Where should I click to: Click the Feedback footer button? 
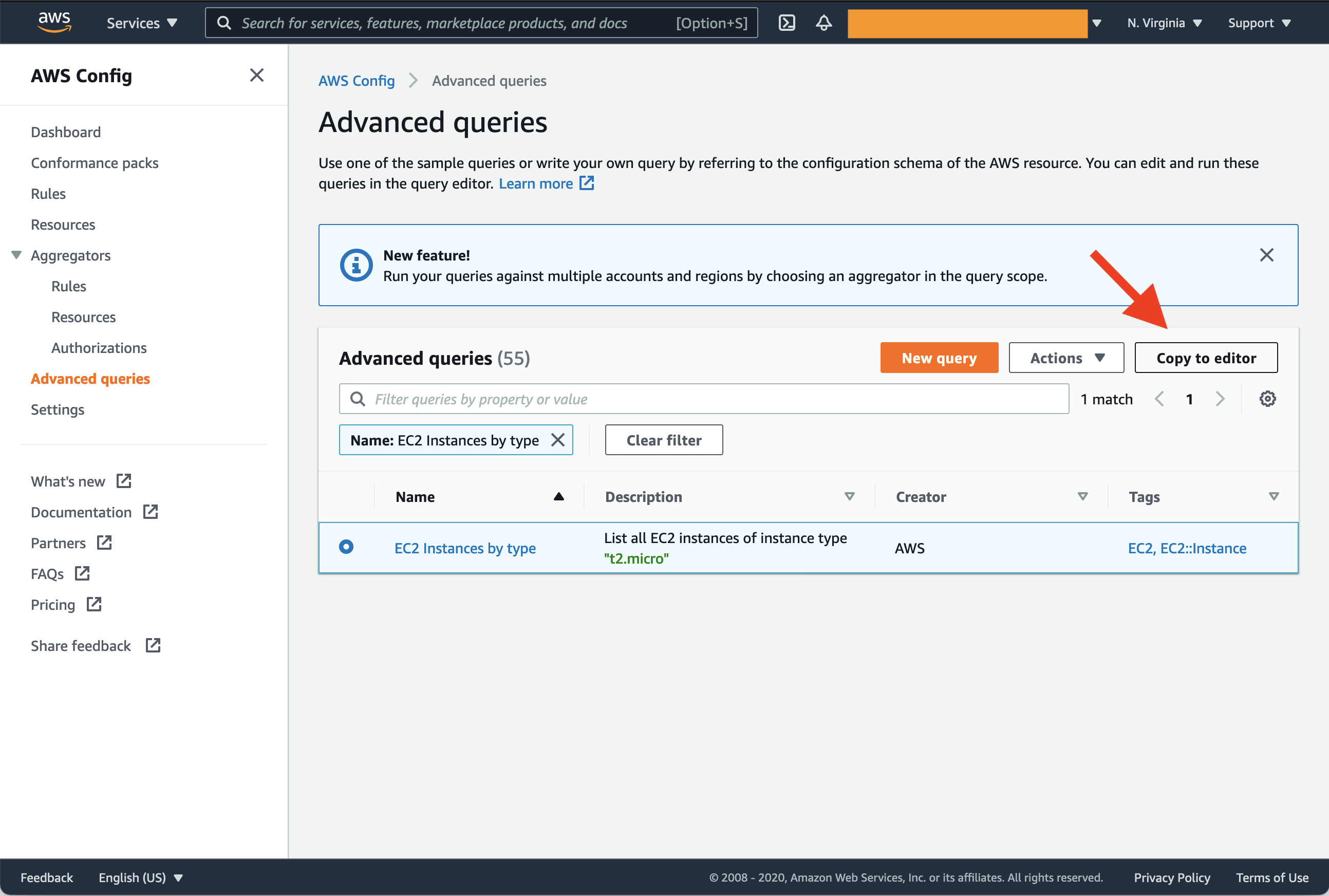click(x=47, y=877)
